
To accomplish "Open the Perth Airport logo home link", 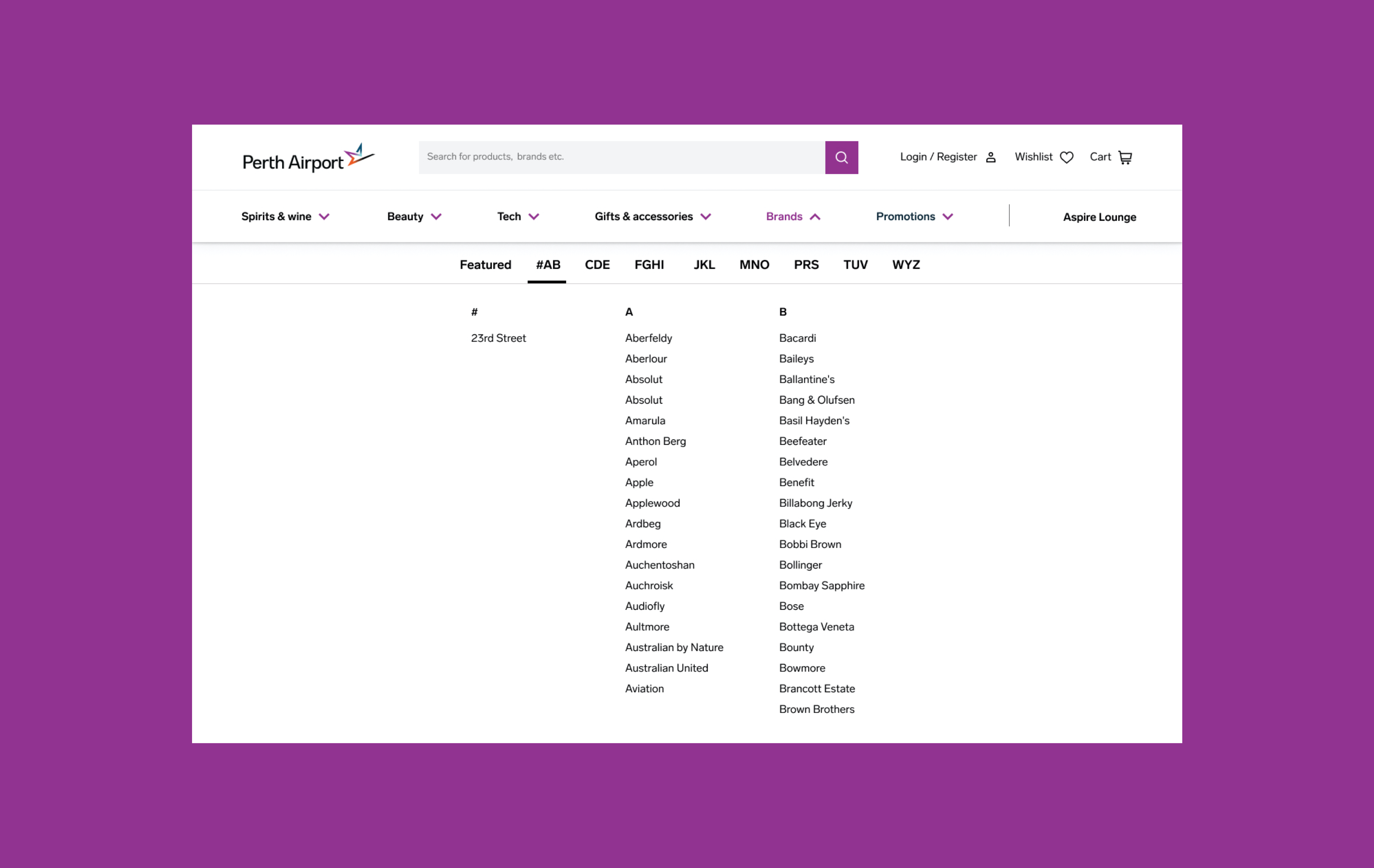I will point(309,158).
